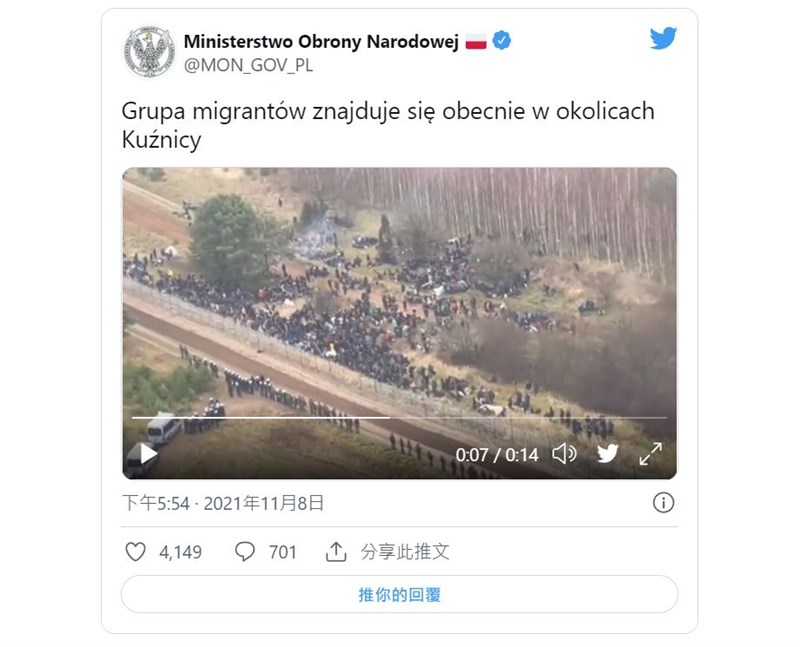Click the tweet text mentioning Kuźnicy

(388, 125)
